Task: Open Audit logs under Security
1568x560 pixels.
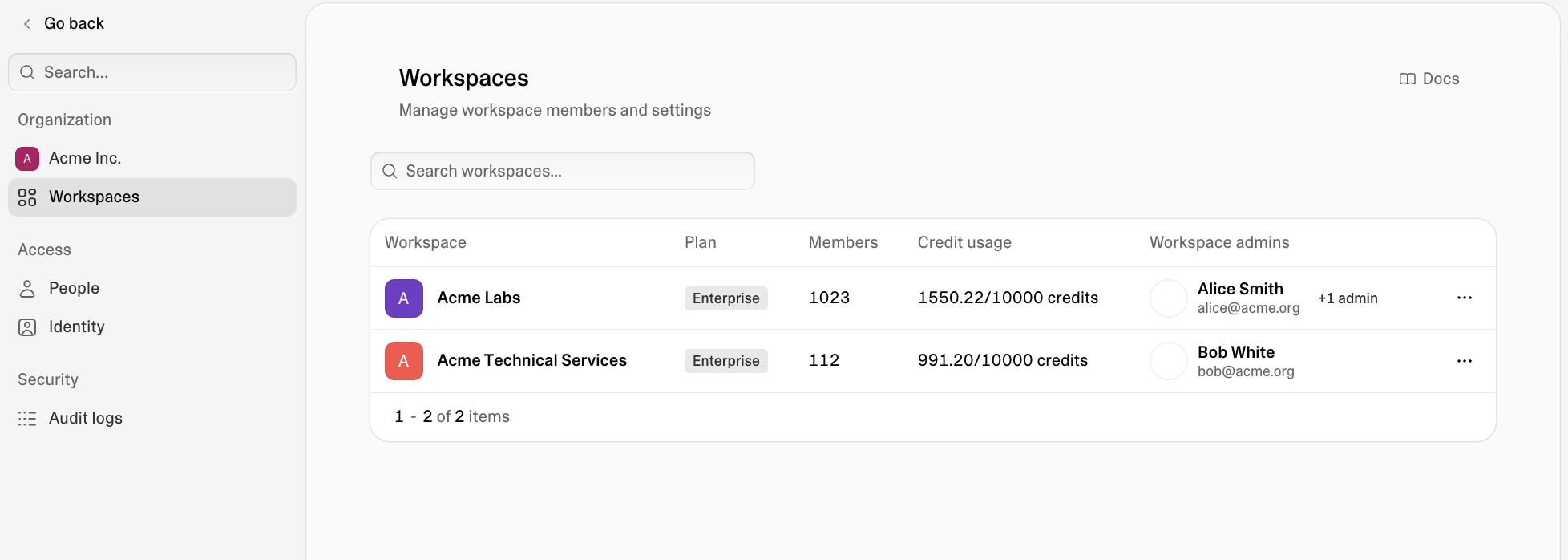Action: (x=152, y=419)
